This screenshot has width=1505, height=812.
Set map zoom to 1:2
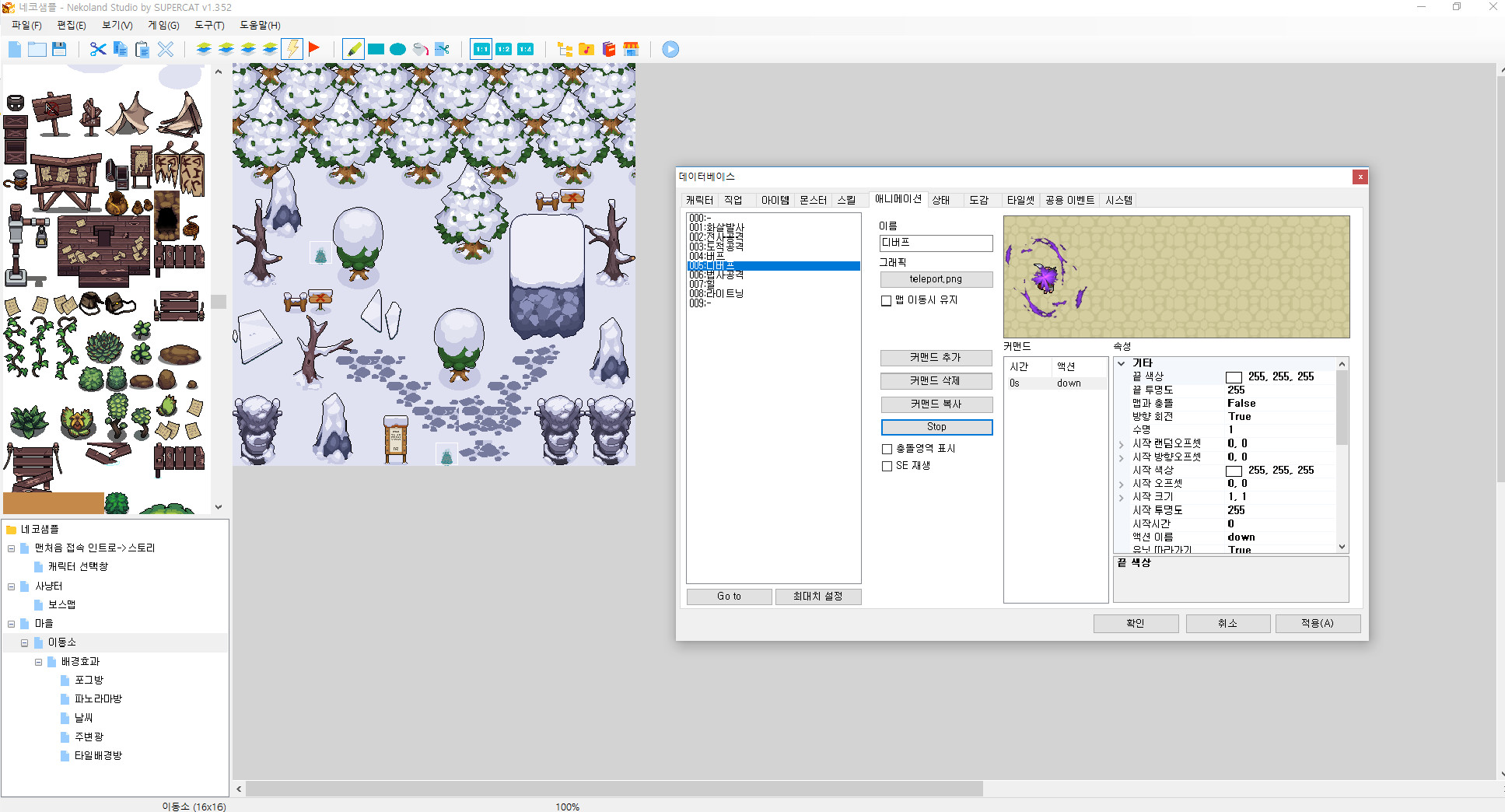click(502, 48)
